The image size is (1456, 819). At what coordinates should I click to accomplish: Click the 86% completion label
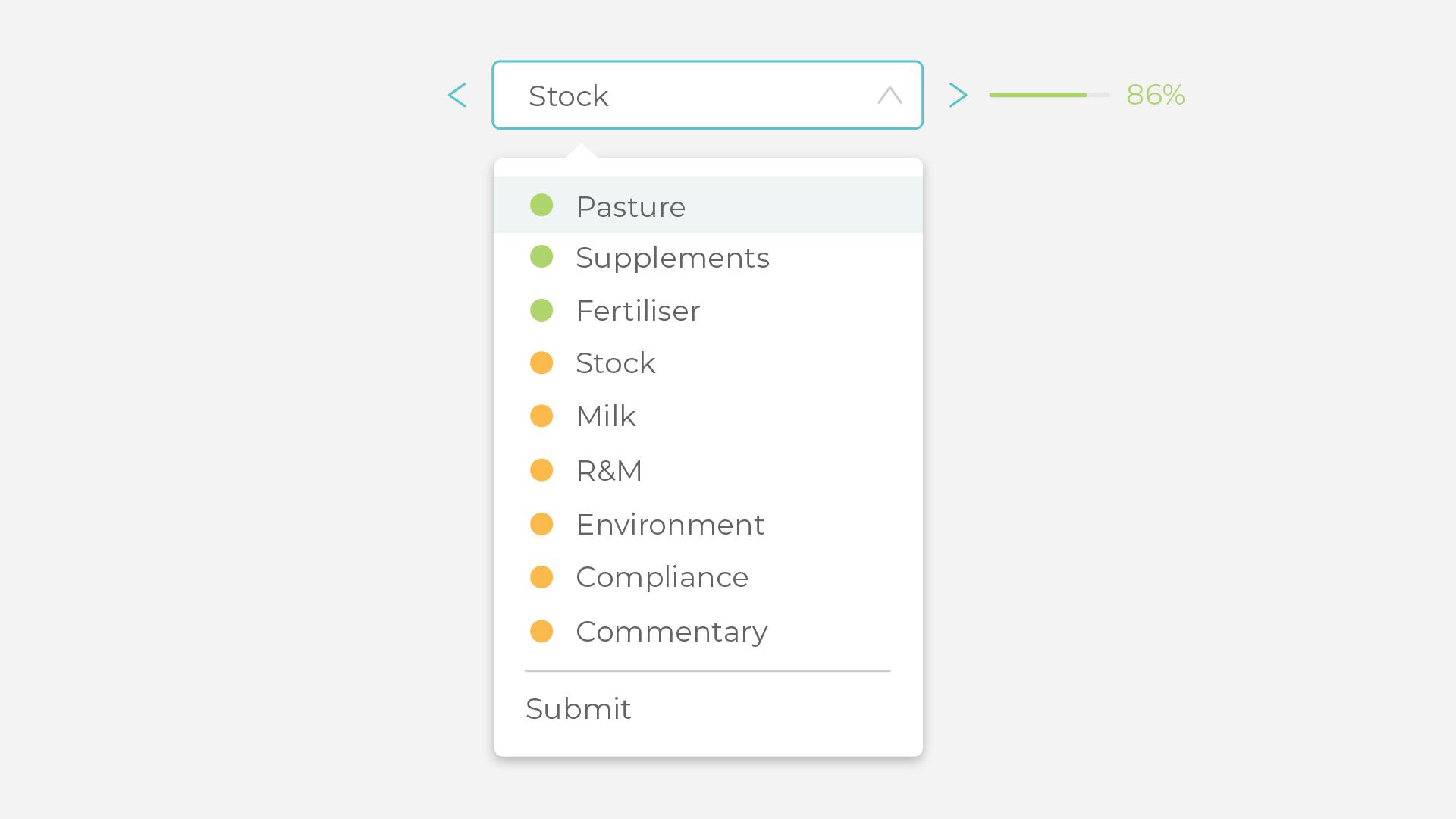(1155, 95)
